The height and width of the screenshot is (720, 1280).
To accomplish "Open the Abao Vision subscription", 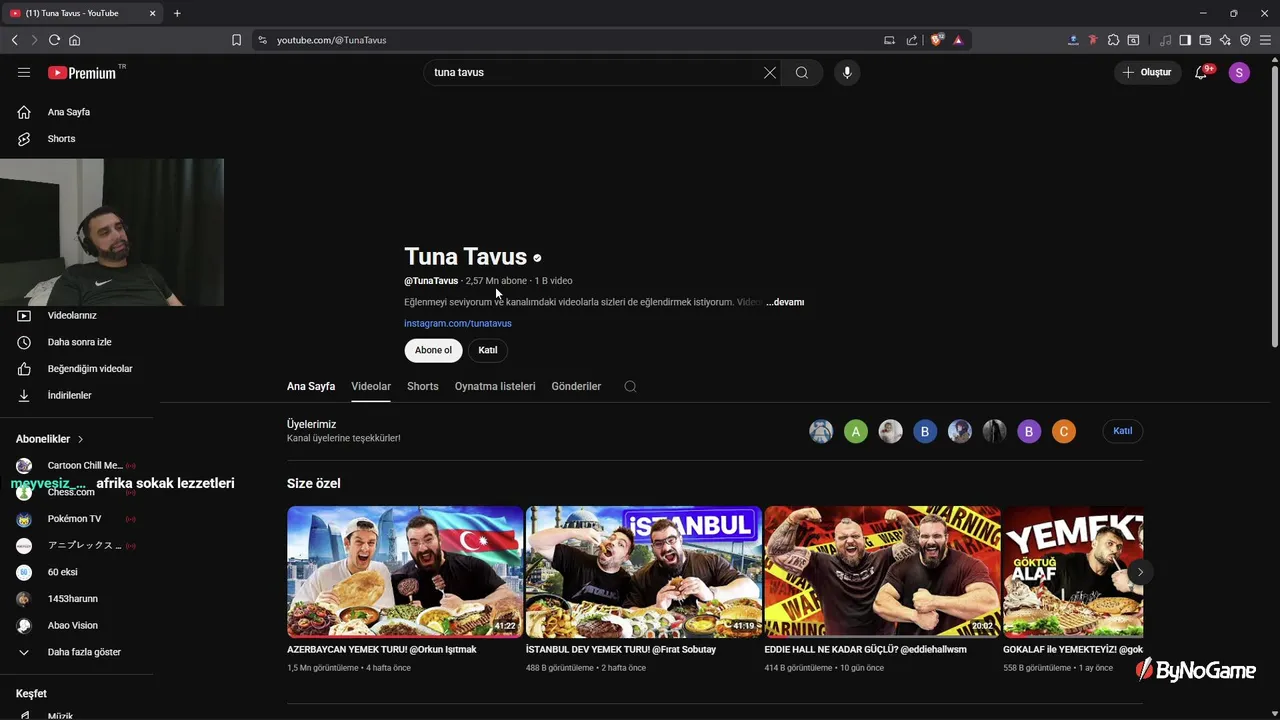I will [72, 625].
